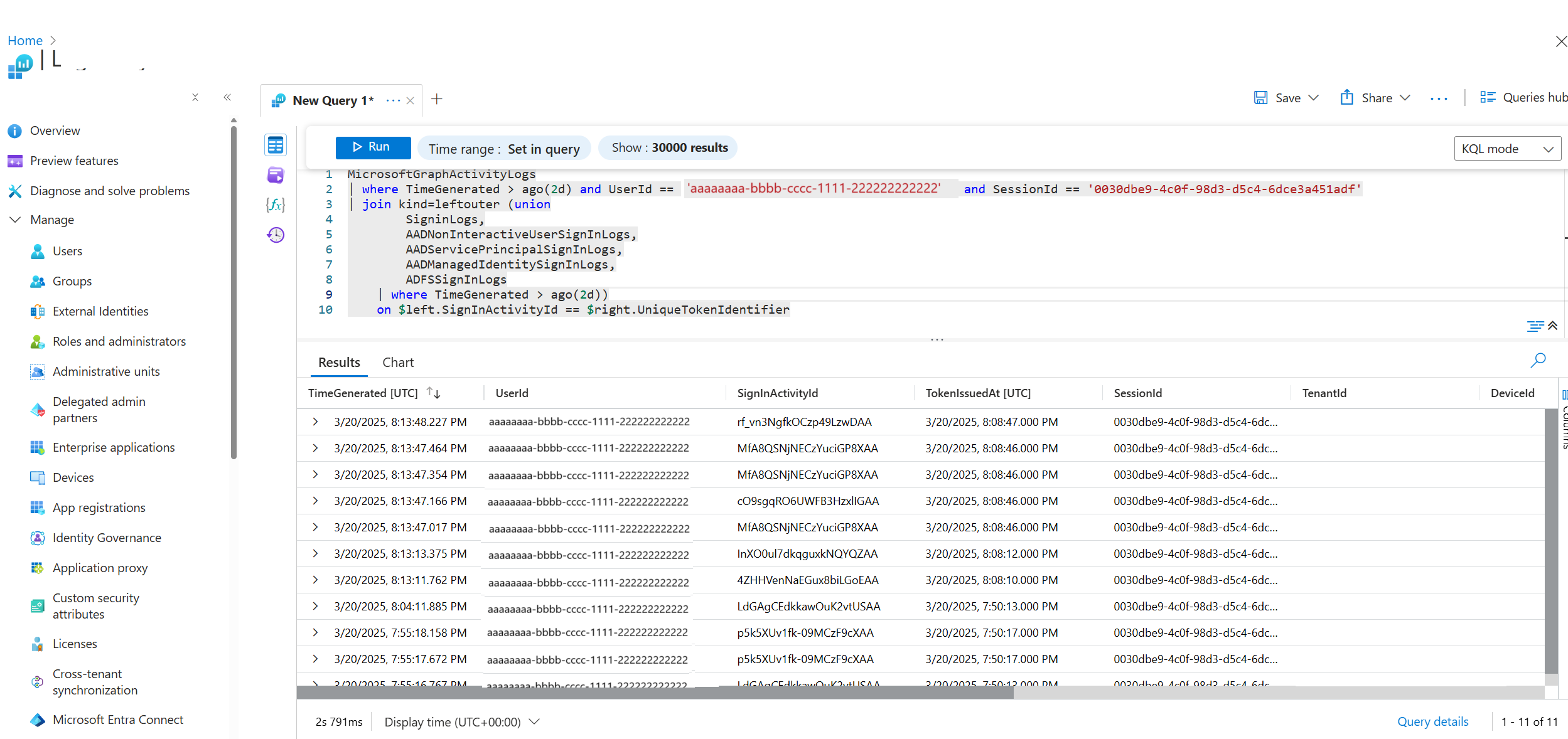Run the query

373,147
